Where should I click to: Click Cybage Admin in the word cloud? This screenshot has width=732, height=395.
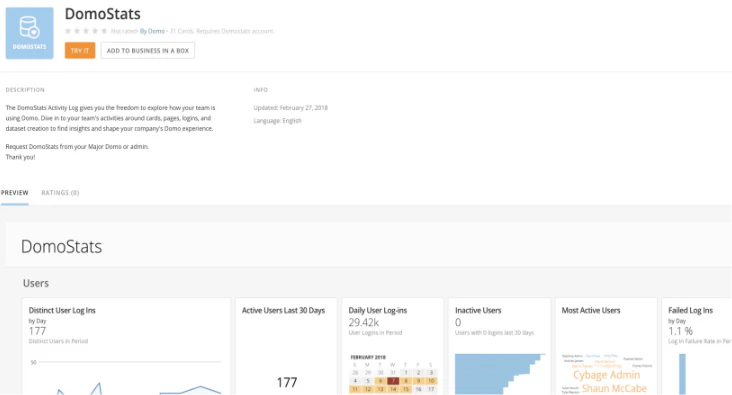pos(606,375)
